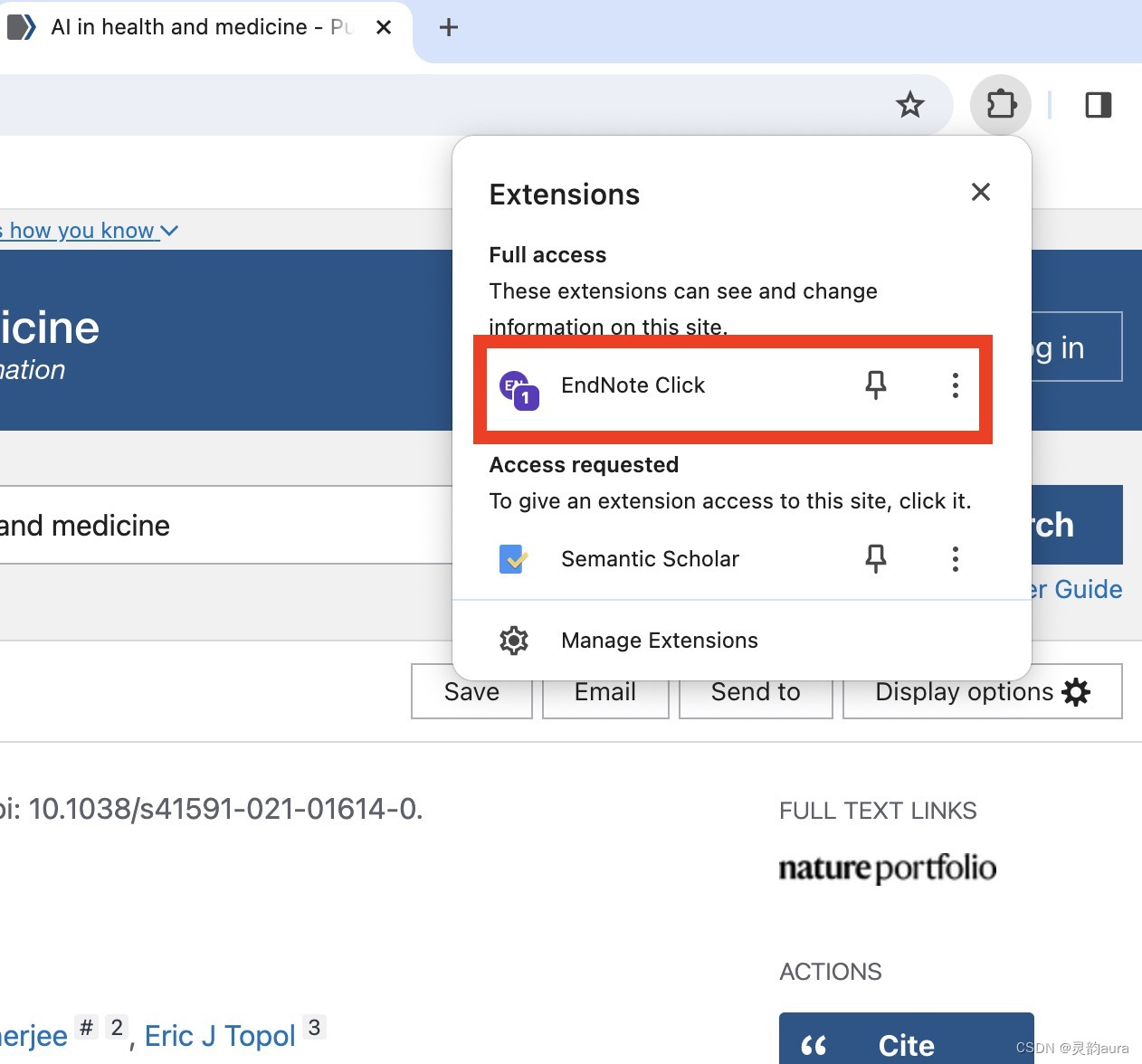1142x1064 pixels.
Task: Bookmark this page with the star icon
Action: click(x=909, y=105)
